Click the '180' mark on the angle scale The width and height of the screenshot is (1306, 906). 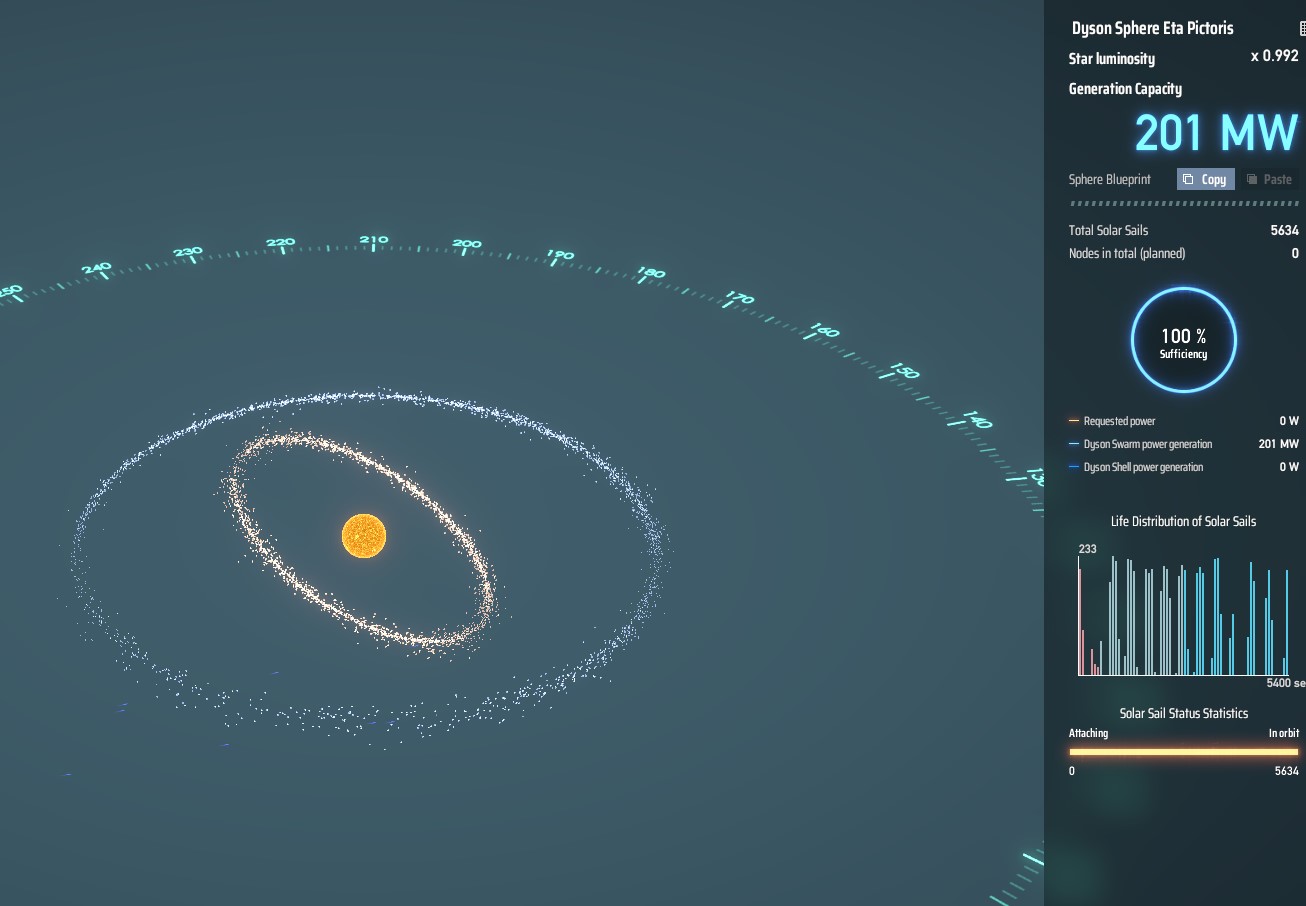[651, 273]
